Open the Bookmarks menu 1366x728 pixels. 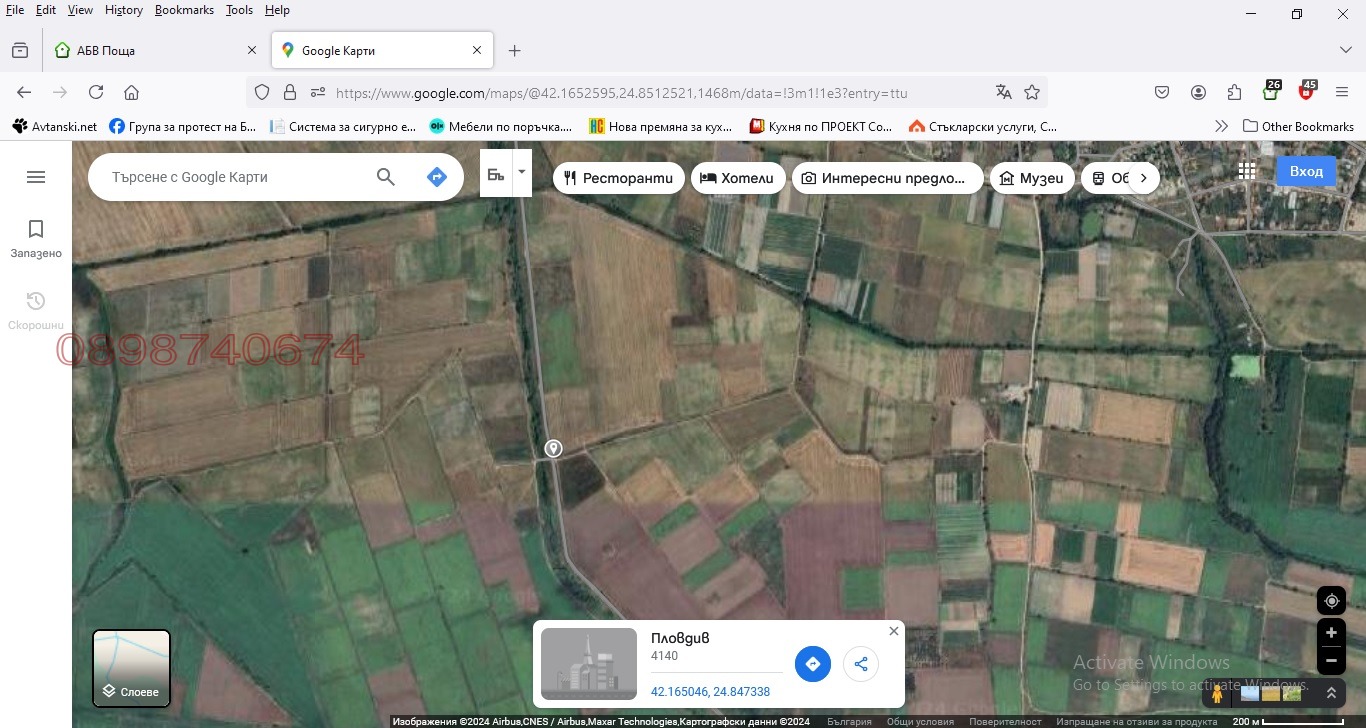[x=184, y=10]
